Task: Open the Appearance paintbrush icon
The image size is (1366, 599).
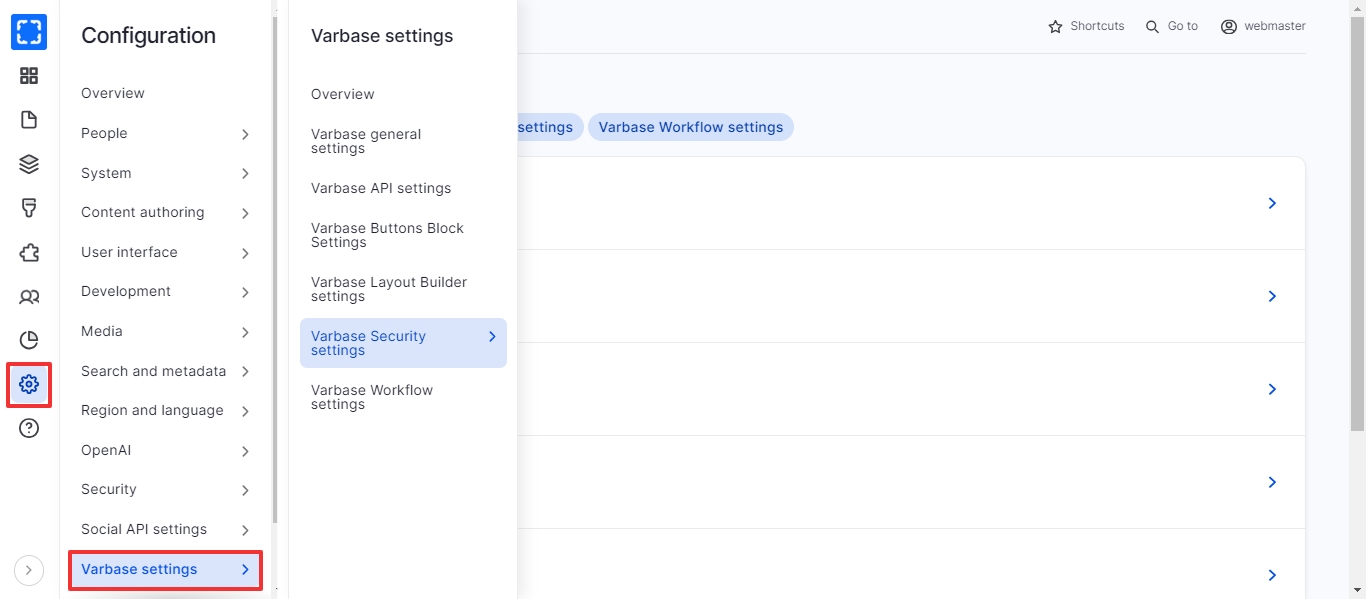Action: tap(29, 208)
